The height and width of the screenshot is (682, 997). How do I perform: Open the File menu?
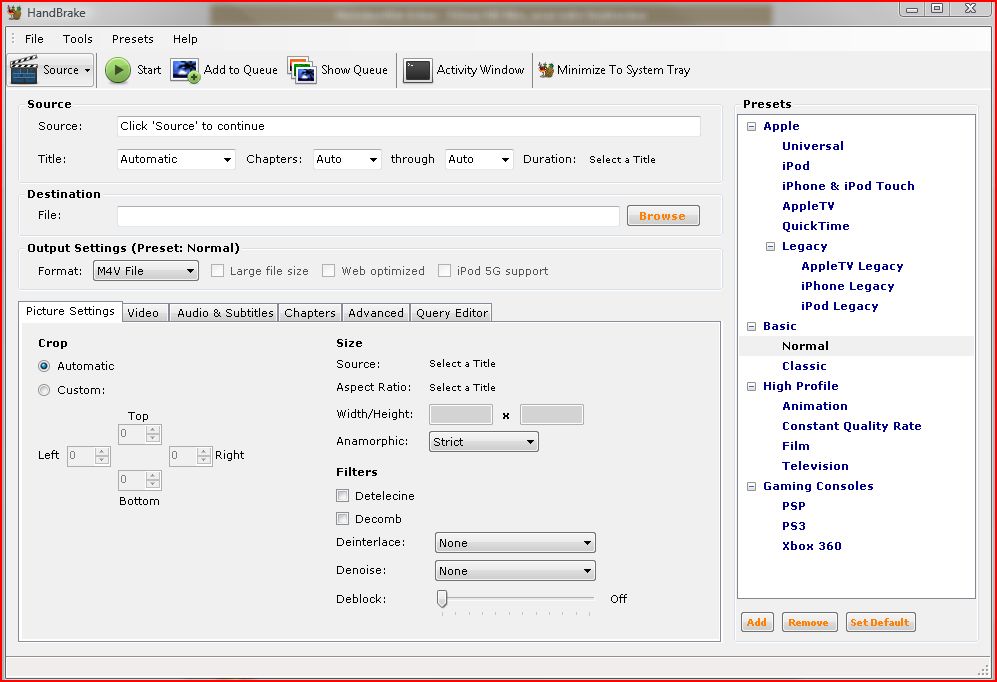34,39
